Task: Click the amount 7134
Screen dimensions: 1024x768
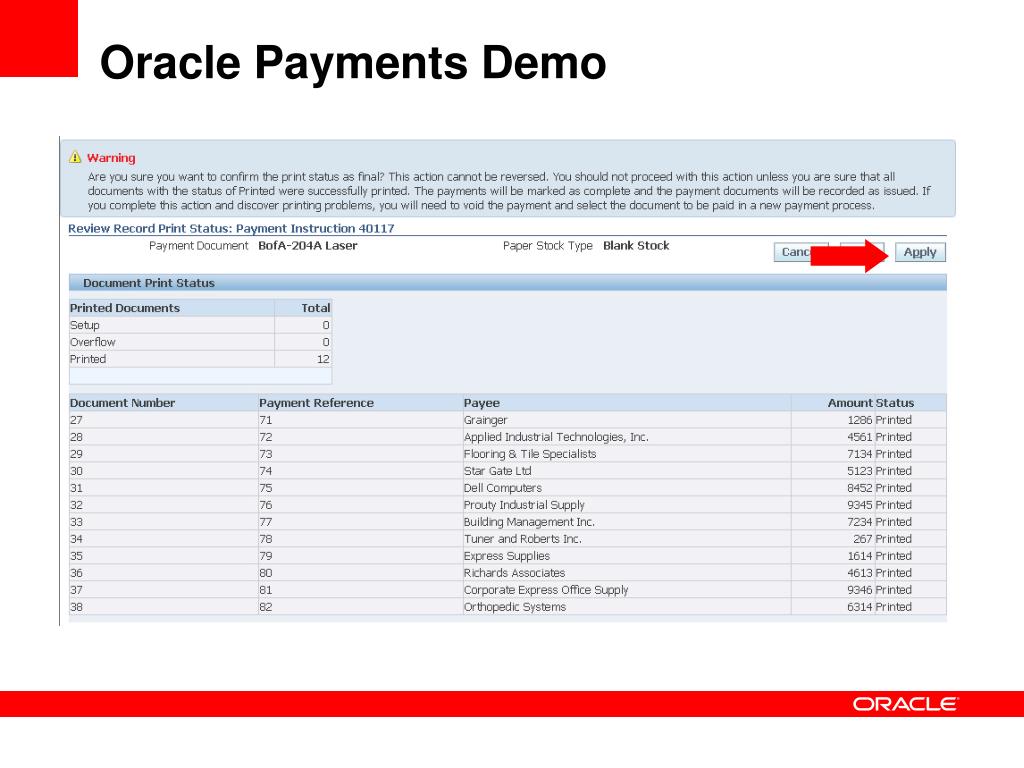Action: pyautogui.click(x=859, y=454)
